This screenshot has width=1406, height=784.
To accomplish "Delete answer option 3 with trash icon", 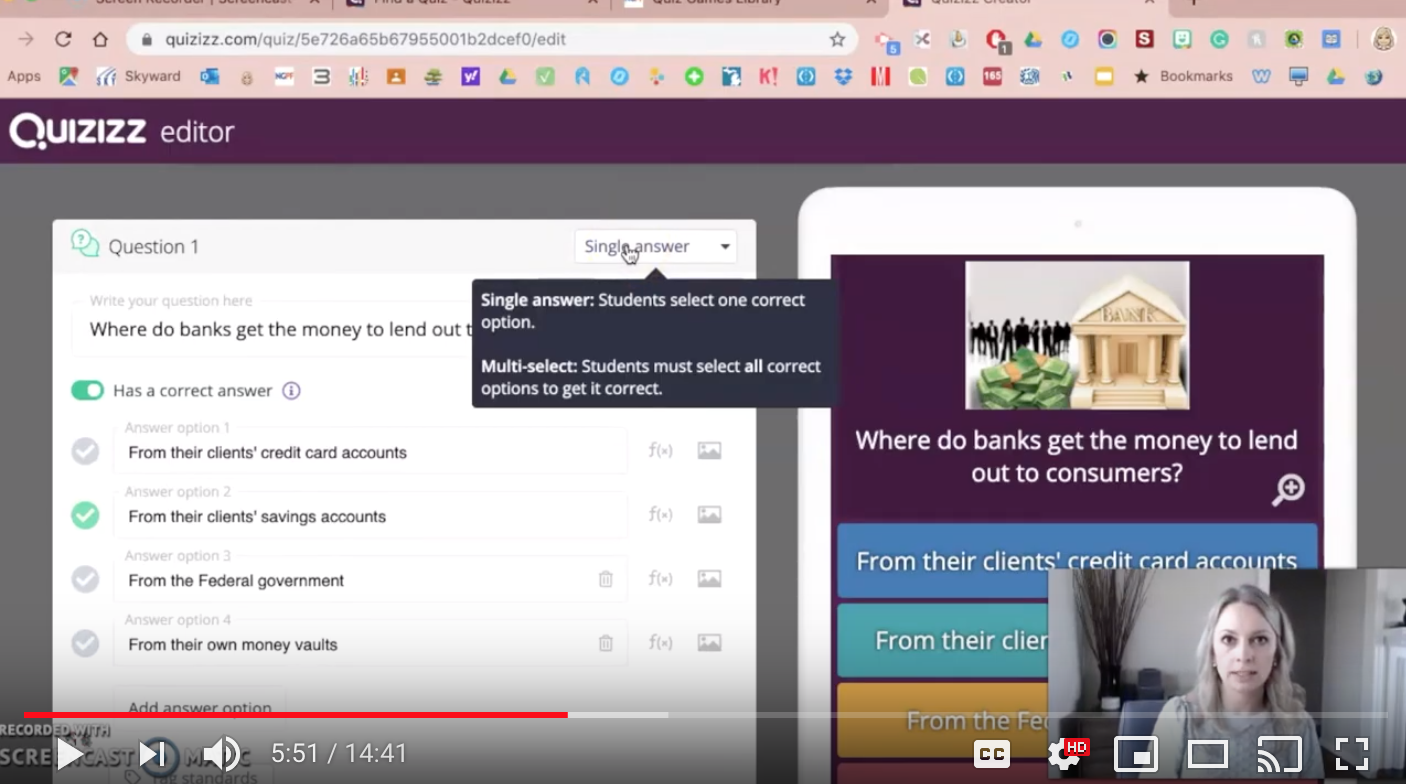I will [605, 579].
